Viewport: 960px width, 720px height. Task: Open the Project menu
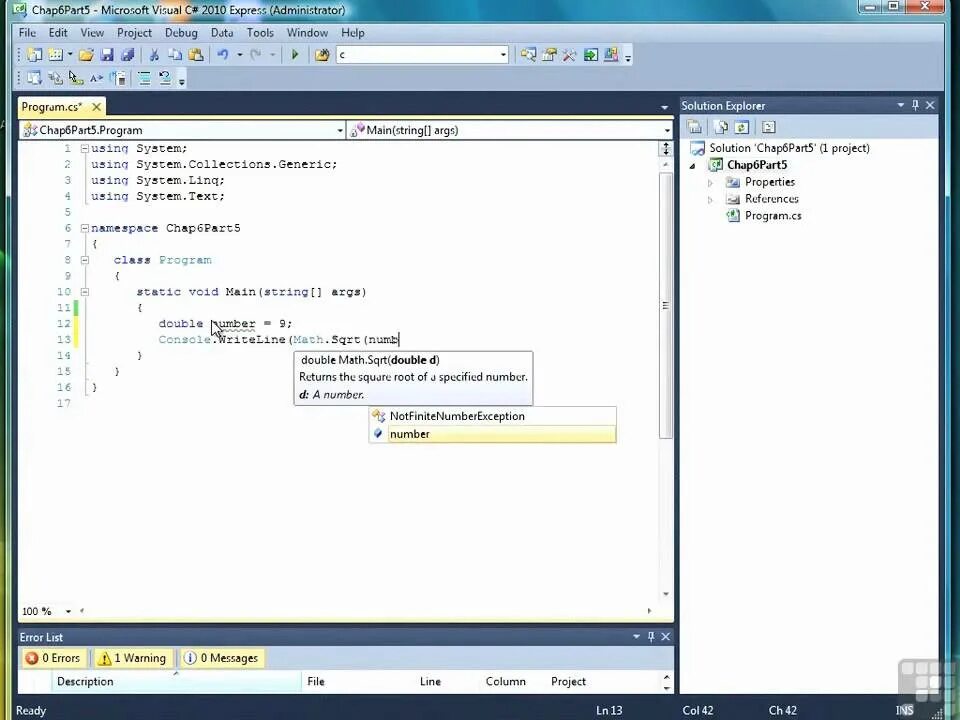click(134, 32)
